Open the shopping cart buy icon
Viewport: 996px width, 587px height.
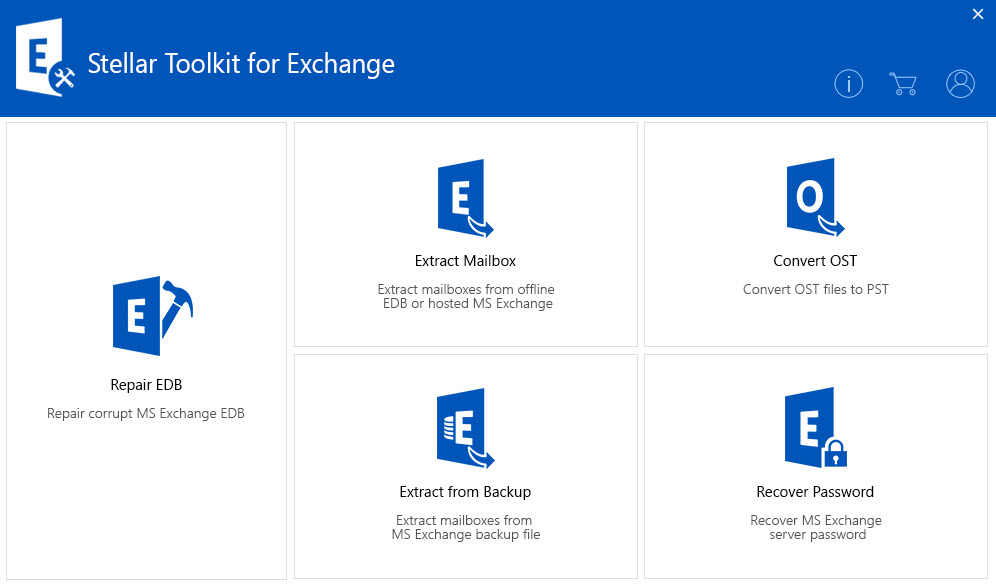click(903, 84)
